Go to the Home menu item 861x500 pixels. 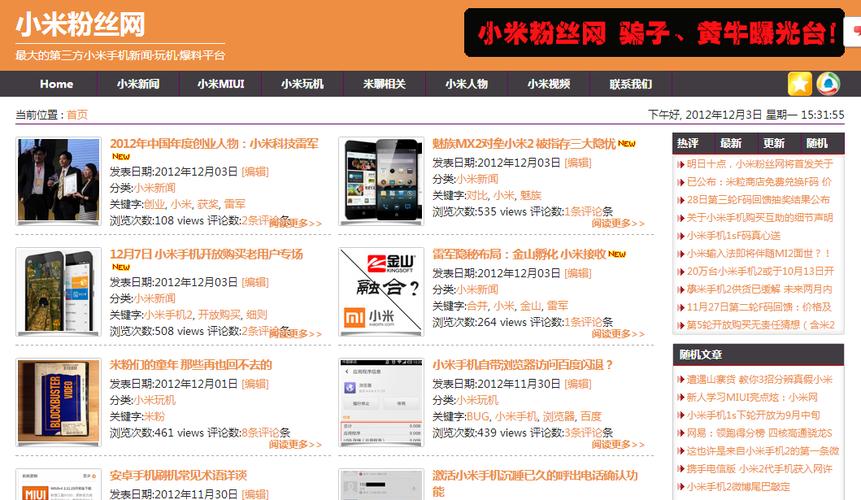(56, 84)
